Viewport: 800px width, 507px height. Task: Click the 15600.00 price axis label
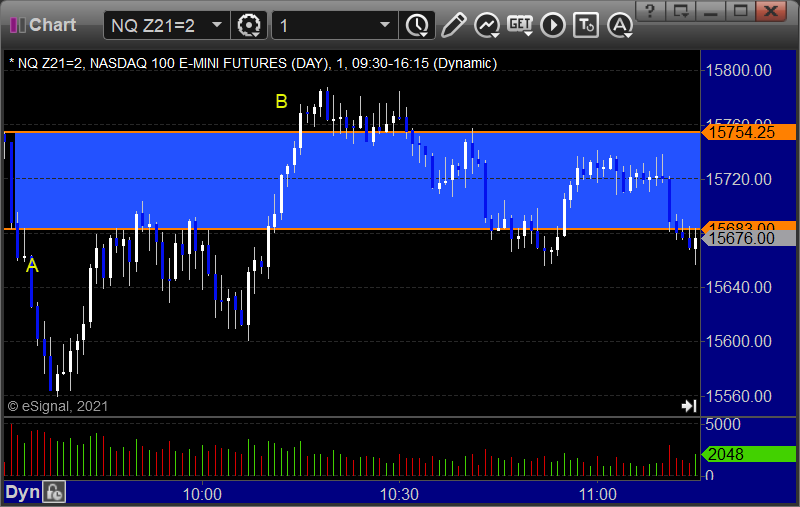(x=738, y=341)
